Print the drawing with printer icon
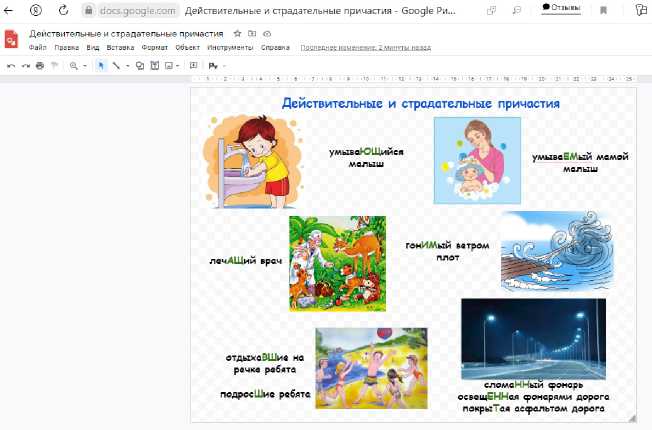 [x=39, y=65]
